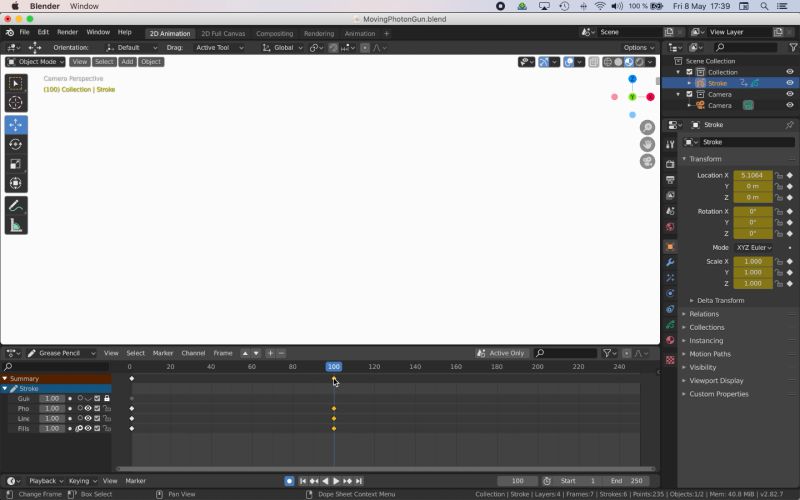The height and width of the screenshot is (500, 800).
Task: Toggle Camera collection exclude checkbox
Action: coord(689,94)
